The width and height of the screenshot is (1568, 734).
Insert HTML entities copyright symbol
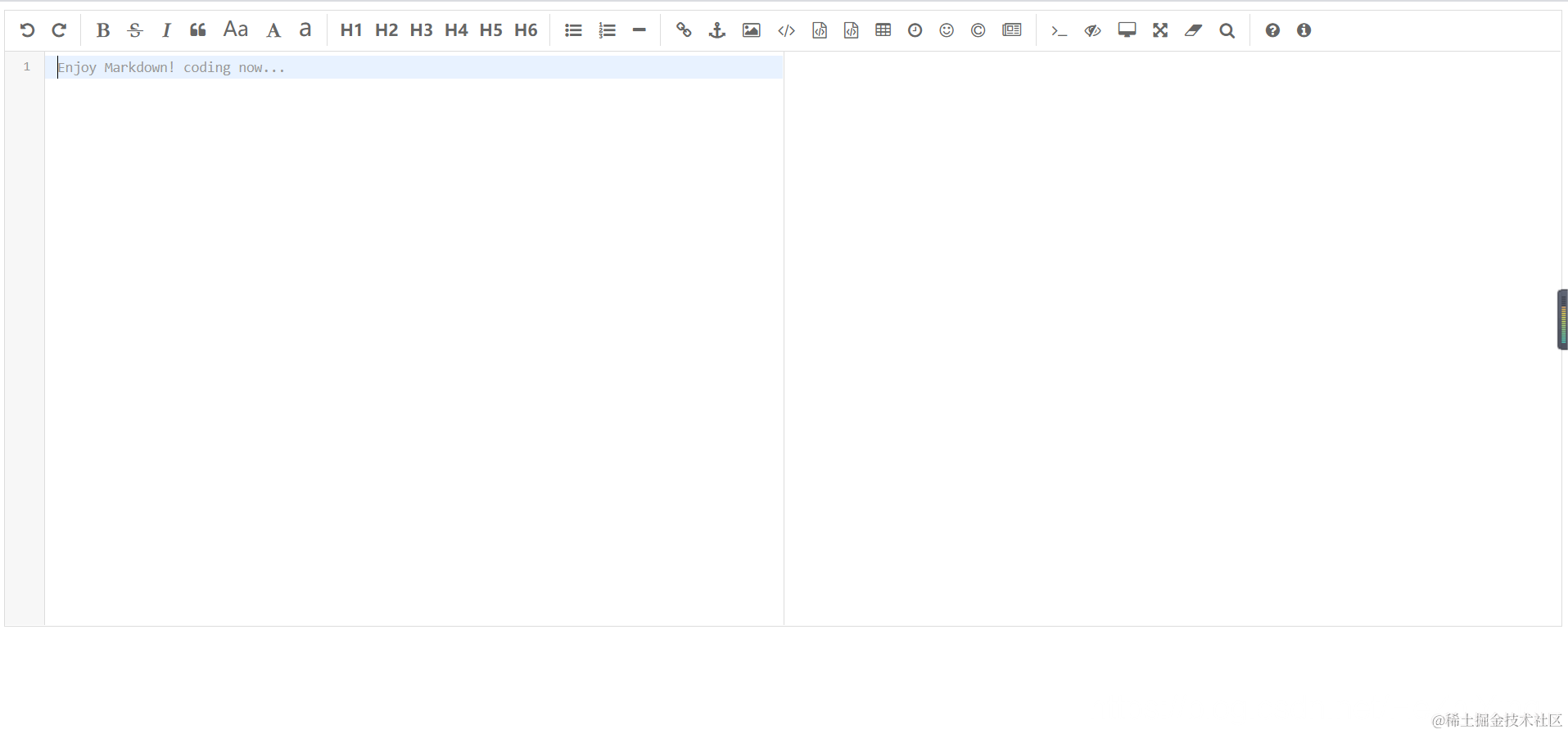[x=978, y=30]
